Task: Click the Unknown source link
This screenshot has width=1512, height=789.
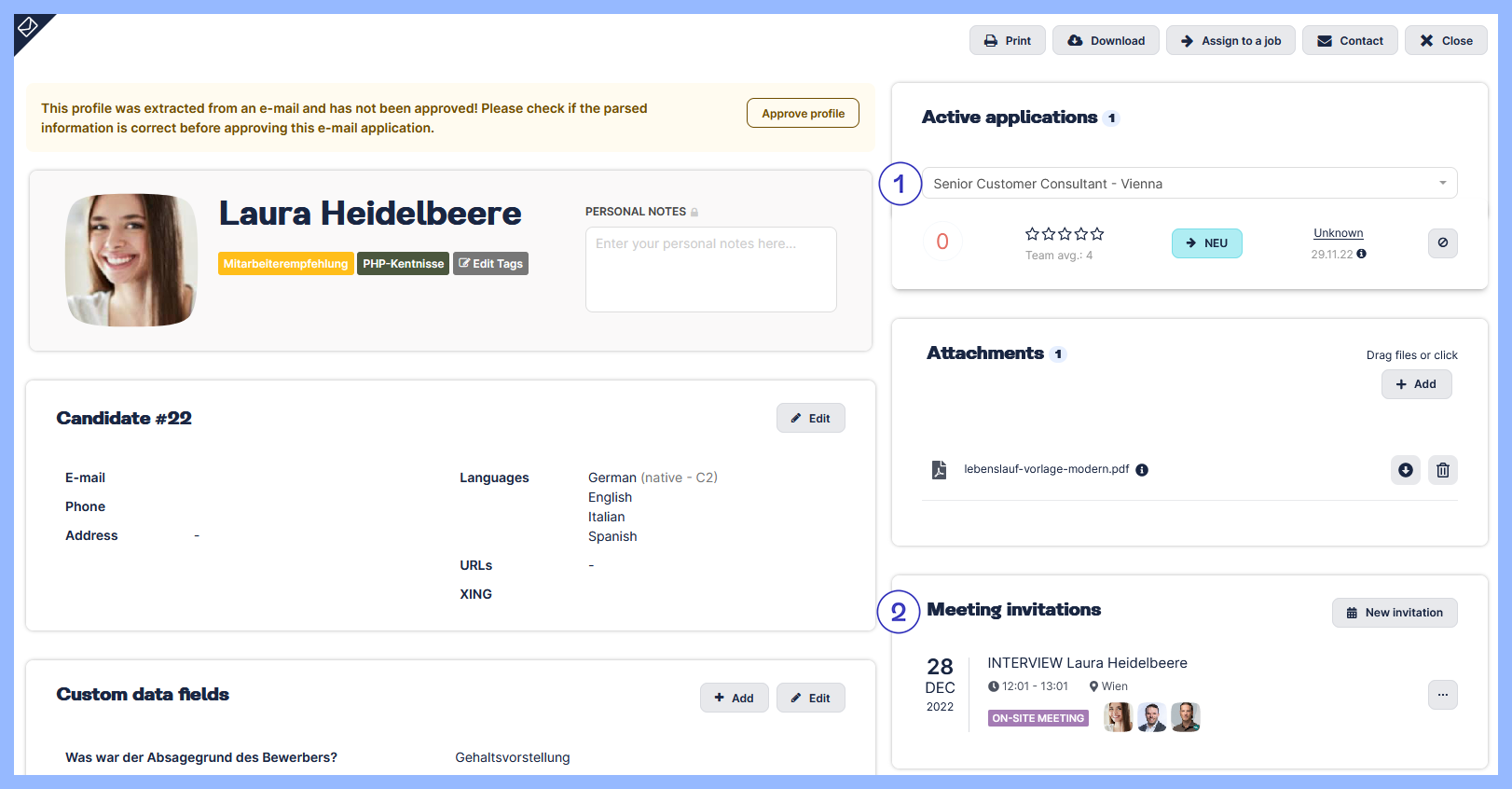Action: (1338, 233)
